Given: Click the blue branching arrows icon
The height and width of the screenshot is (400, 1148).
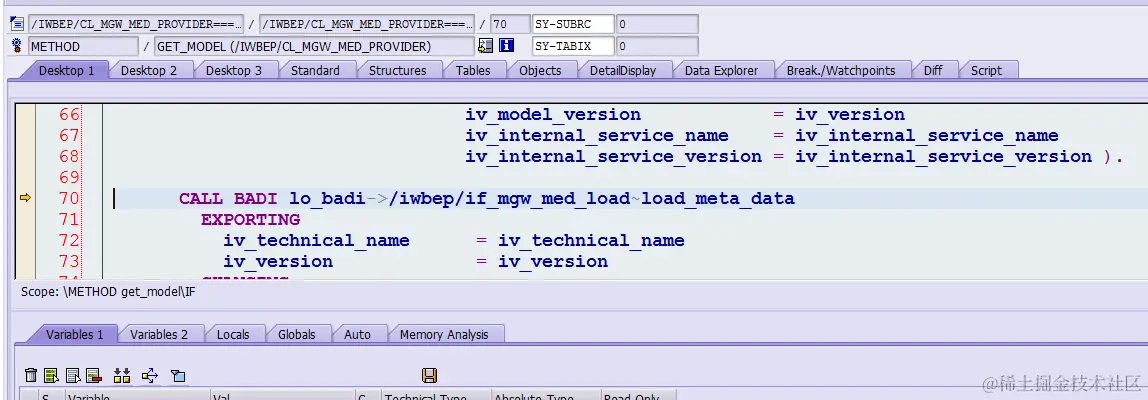Looking at the screenshot, I should 150,376.
